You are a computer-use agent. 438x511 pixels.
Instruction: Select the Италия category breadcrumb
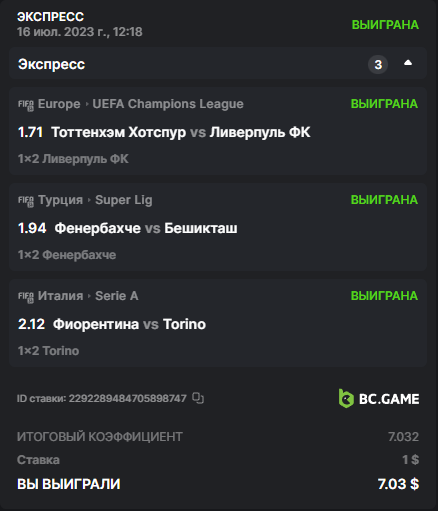click(60, 296)
